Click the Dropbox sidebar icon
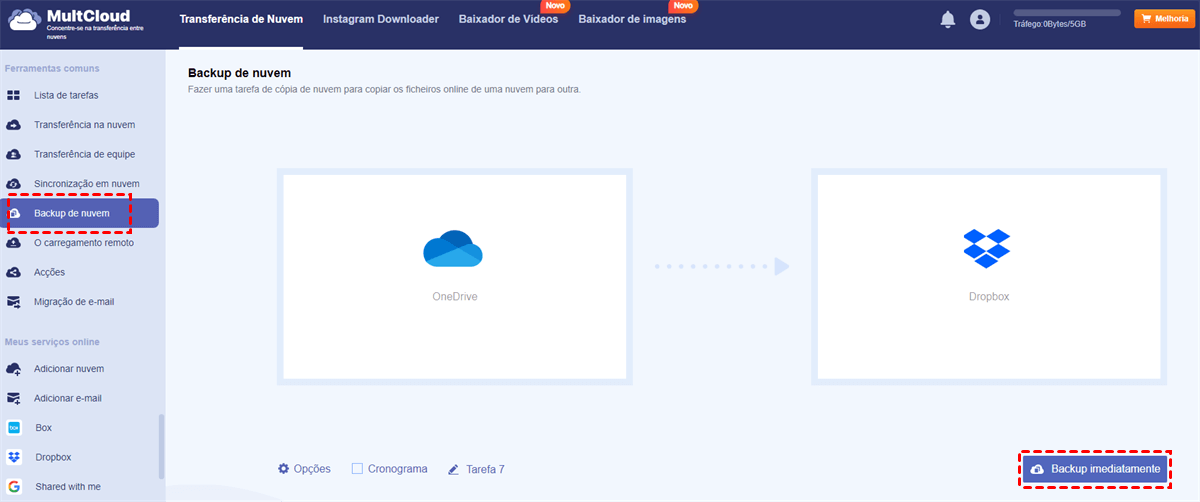 14,457
